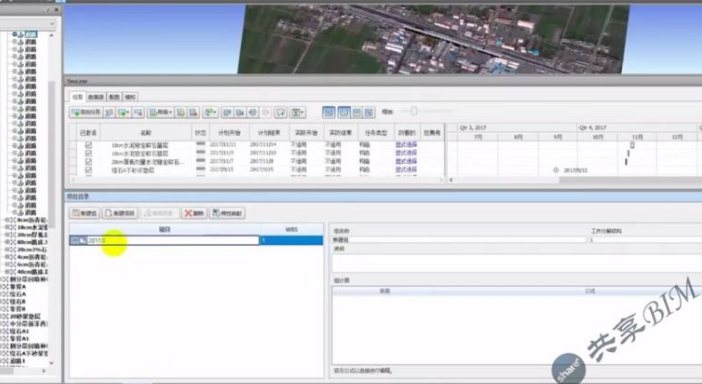Toggle the first Gantt view display icon

tap(329, 112)
